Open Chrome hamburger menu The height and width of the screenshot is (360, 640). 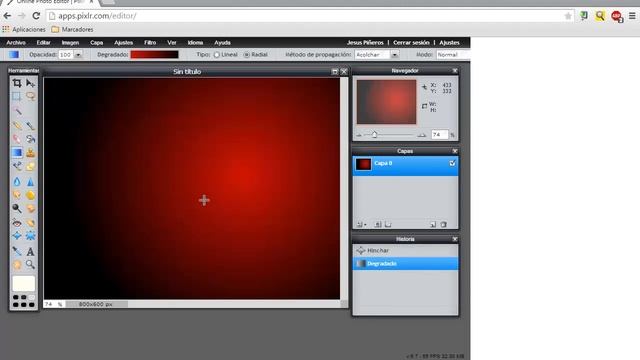[632, 16]
